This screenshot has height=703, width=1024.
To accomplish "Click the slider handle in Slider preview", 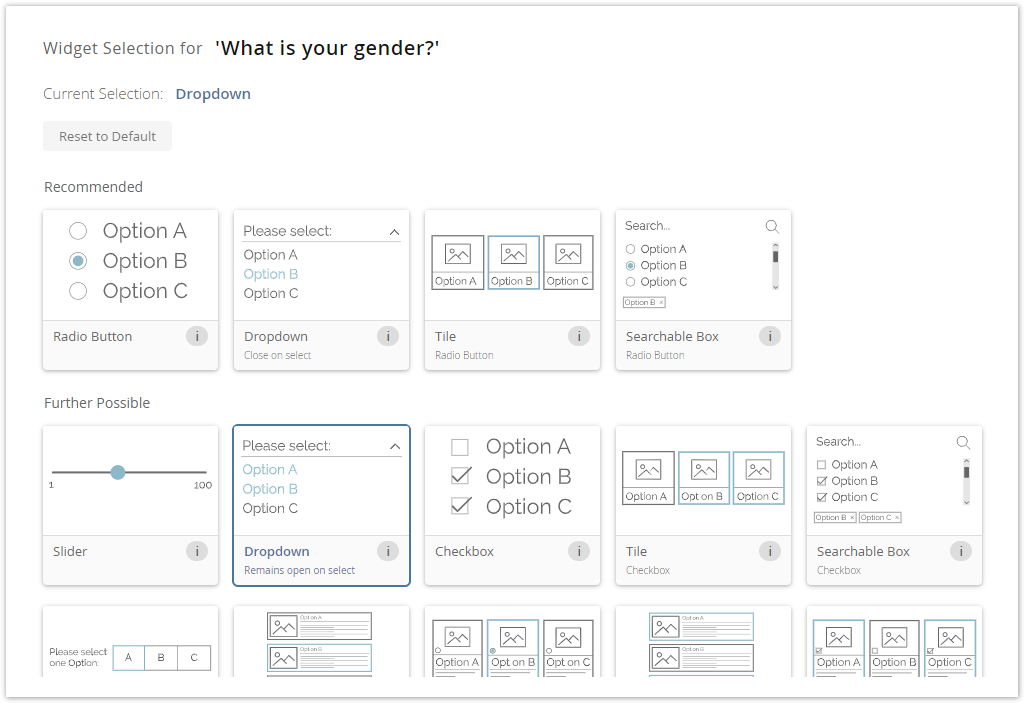I will (x=118, y=472).
